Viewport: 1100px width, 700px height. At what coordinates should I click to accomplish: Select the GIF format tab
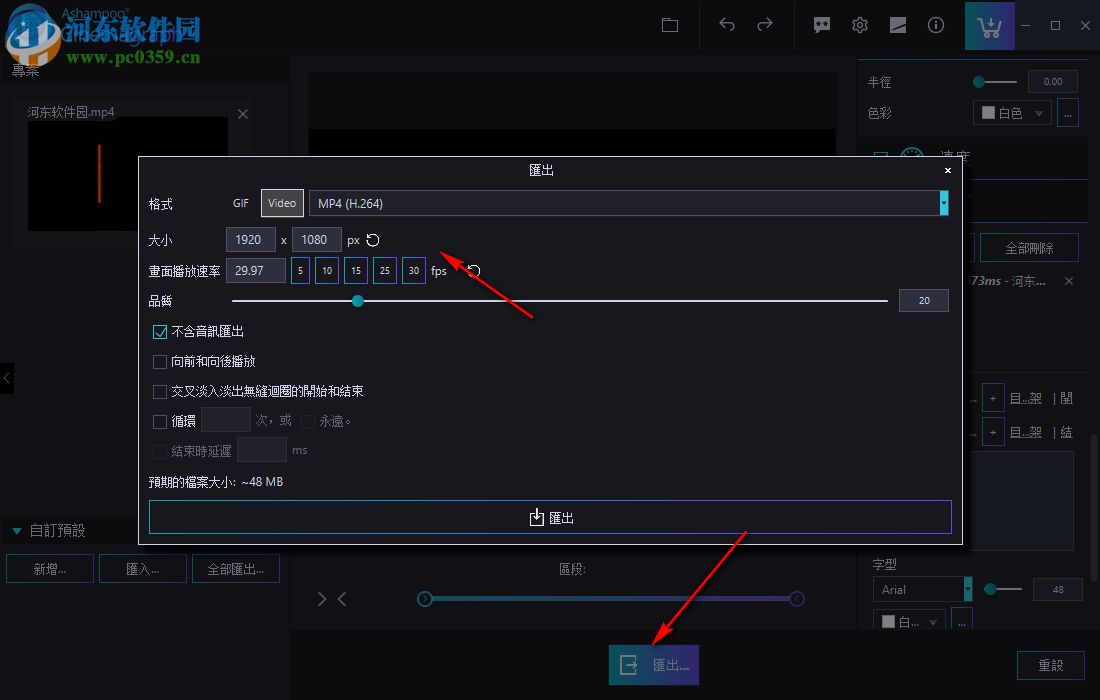(241, 203)
